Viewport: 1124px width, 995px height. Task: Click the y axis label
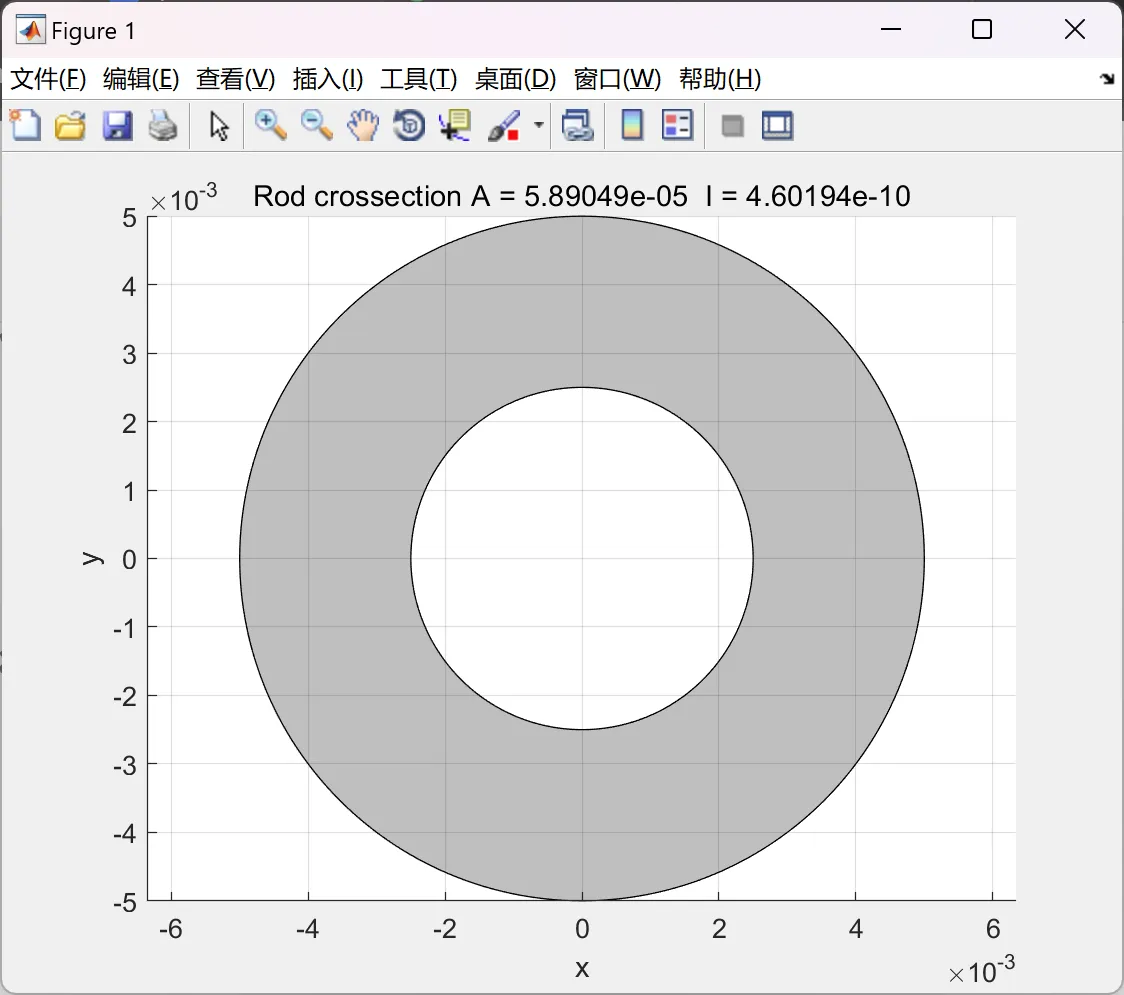92,558
